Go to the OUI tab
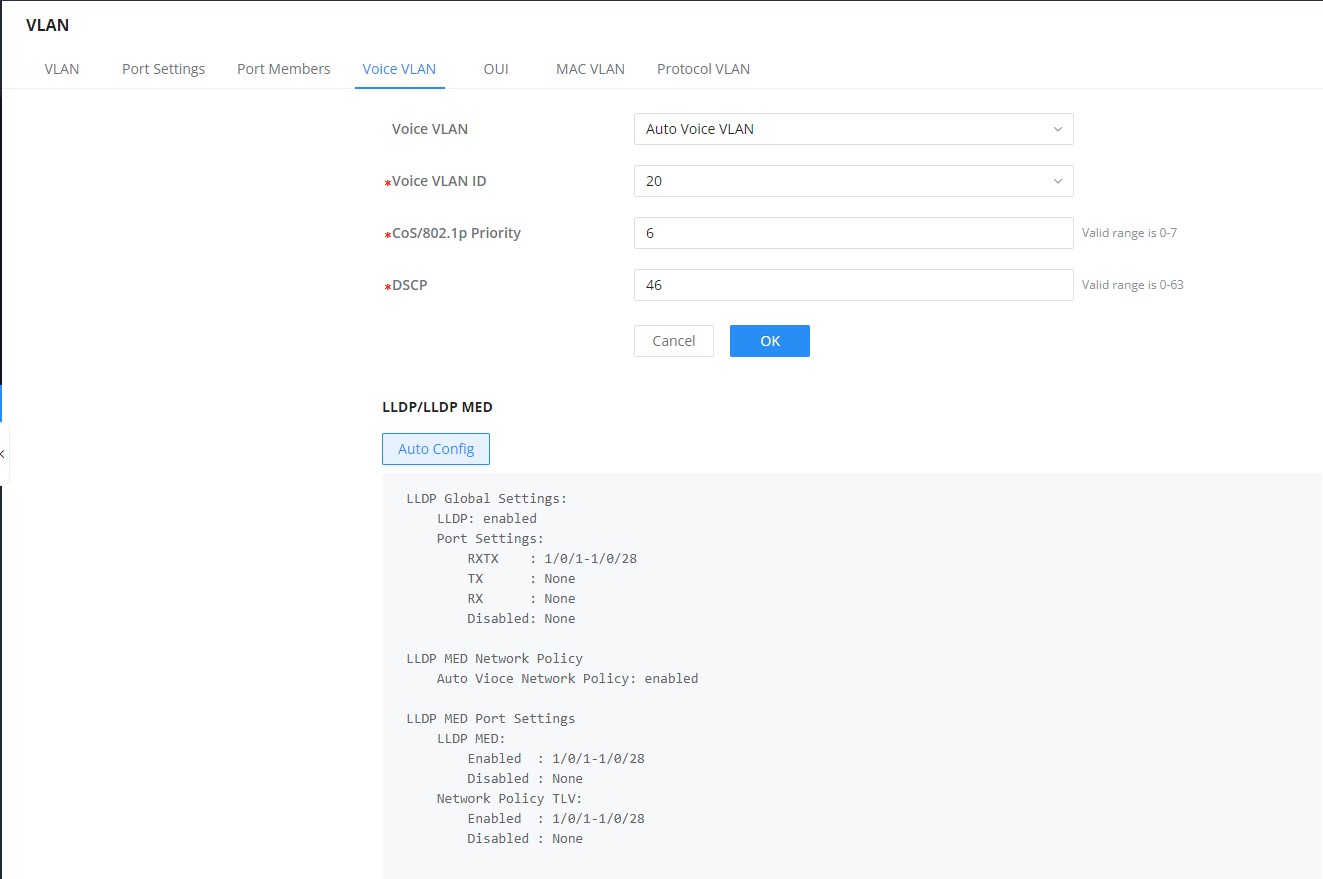This screenshot has width=1323, height=879. 496,69
